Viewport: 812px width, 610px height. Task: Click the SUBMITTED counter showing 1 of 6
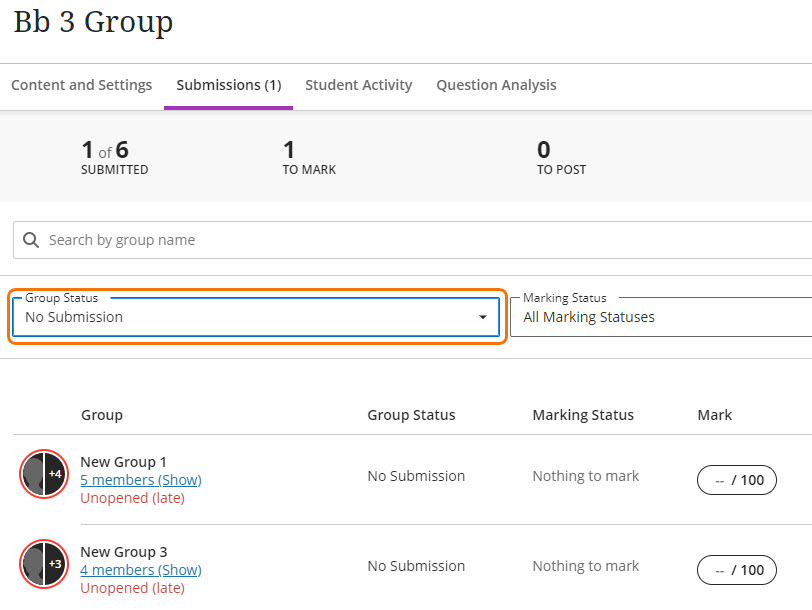point(114,157)
